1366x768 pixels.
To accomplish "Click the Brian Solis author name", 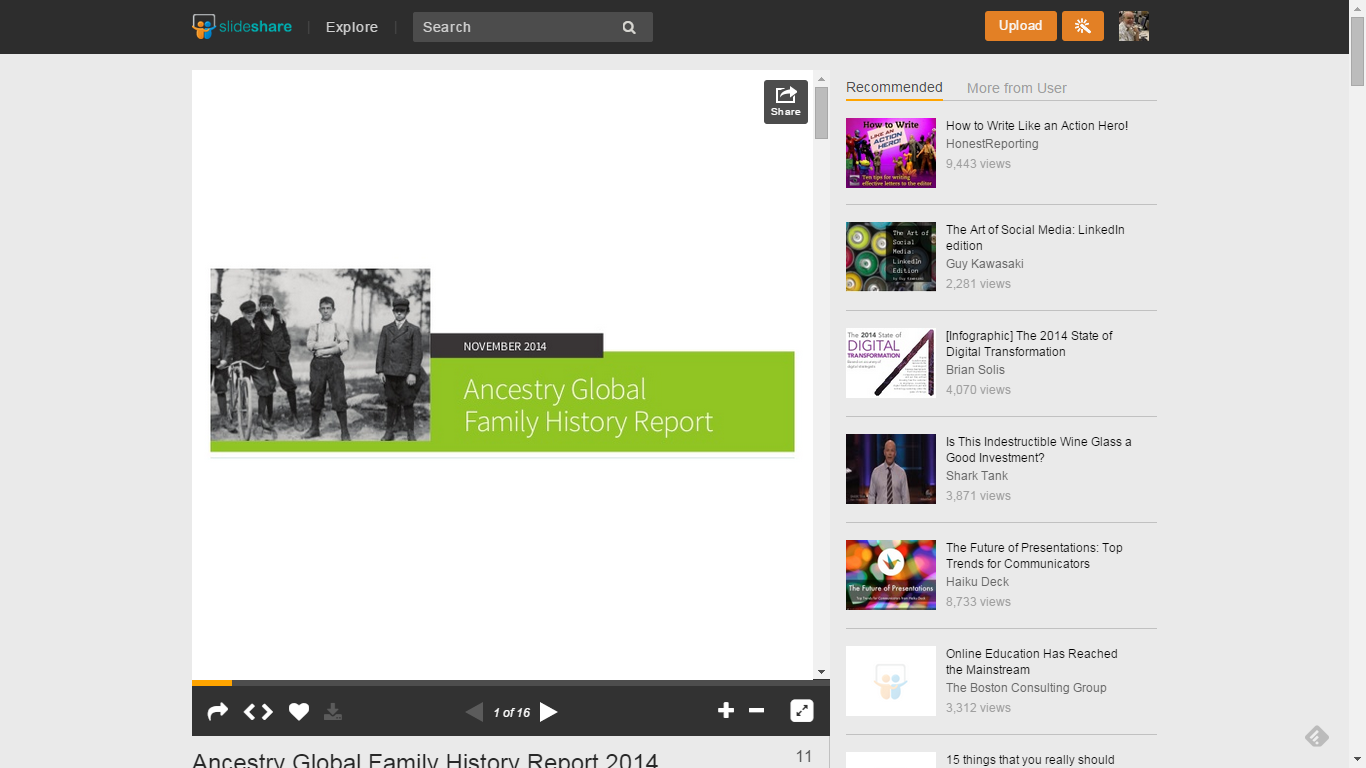I will pyautogui.click(x=975, y=370).
